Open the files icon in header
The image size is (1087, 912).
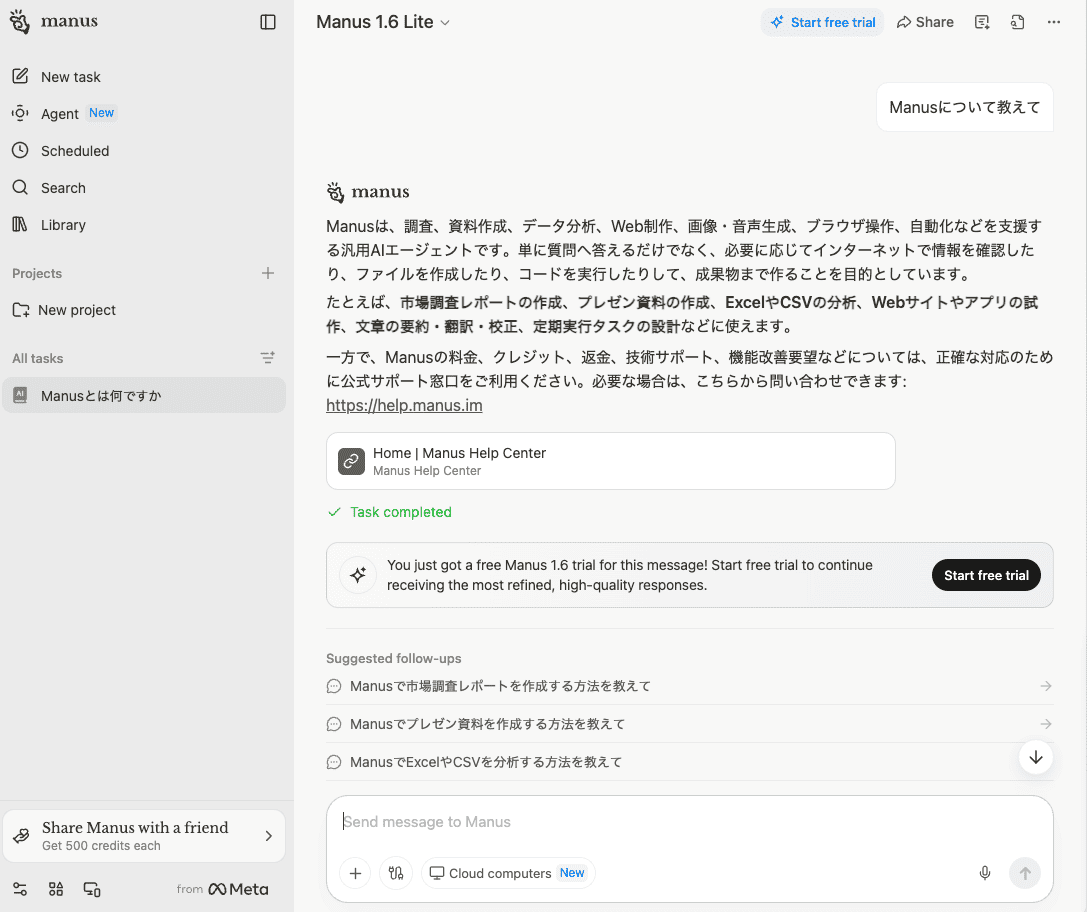1018,22
